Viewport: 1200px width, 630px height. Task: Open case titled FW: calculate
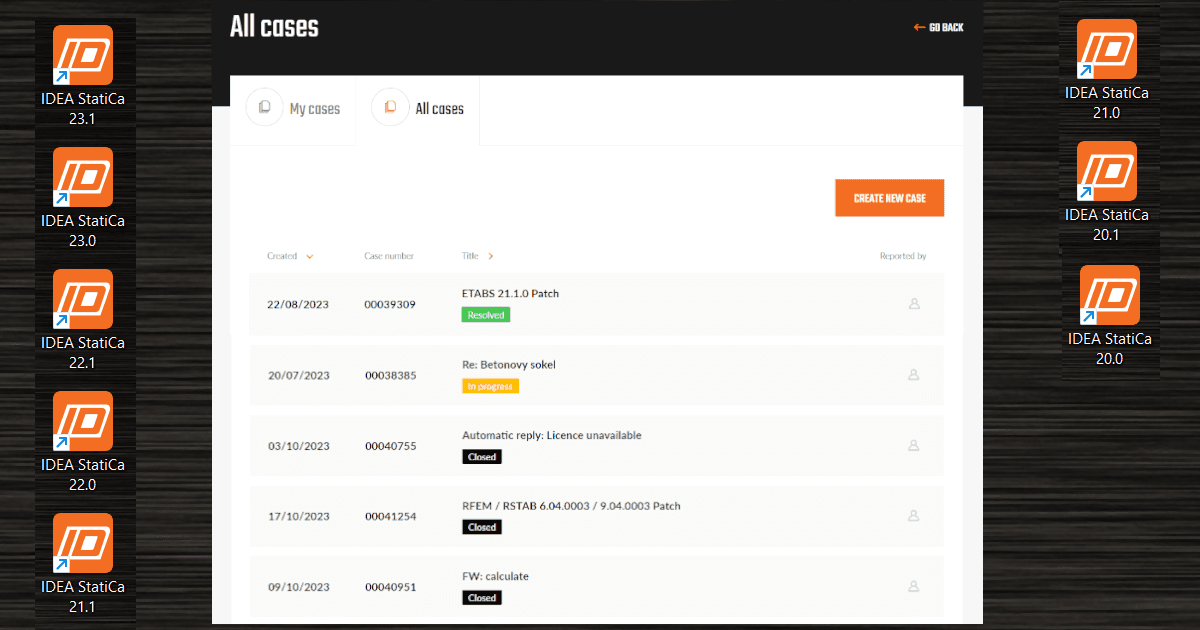click(x=495, y=576)
